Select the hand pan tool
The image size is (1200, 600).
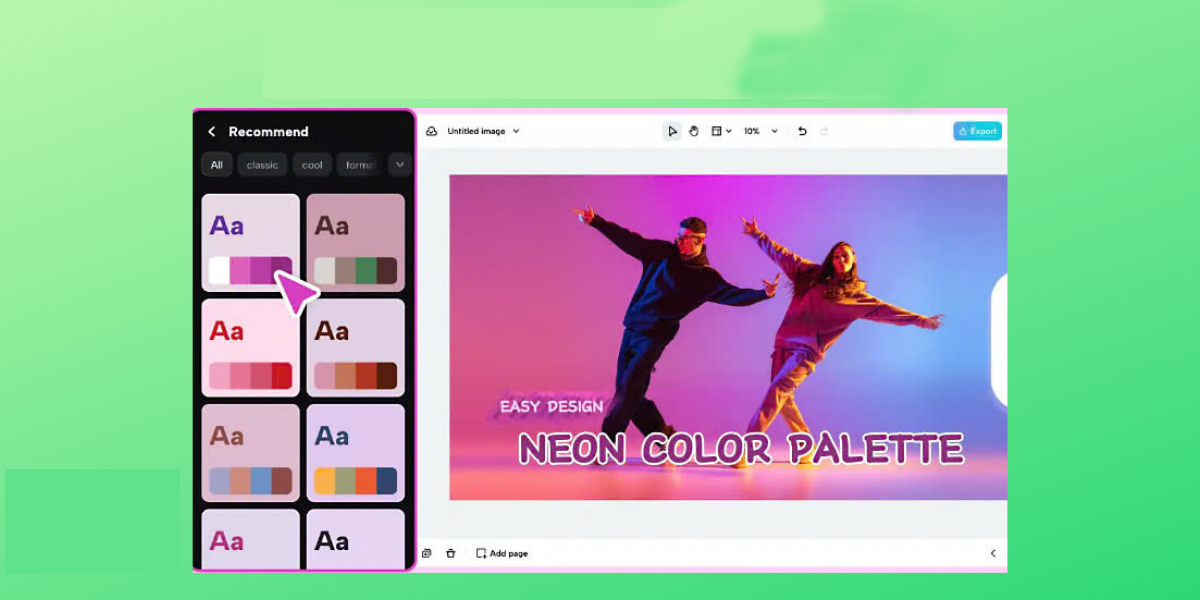pos(694,131)
